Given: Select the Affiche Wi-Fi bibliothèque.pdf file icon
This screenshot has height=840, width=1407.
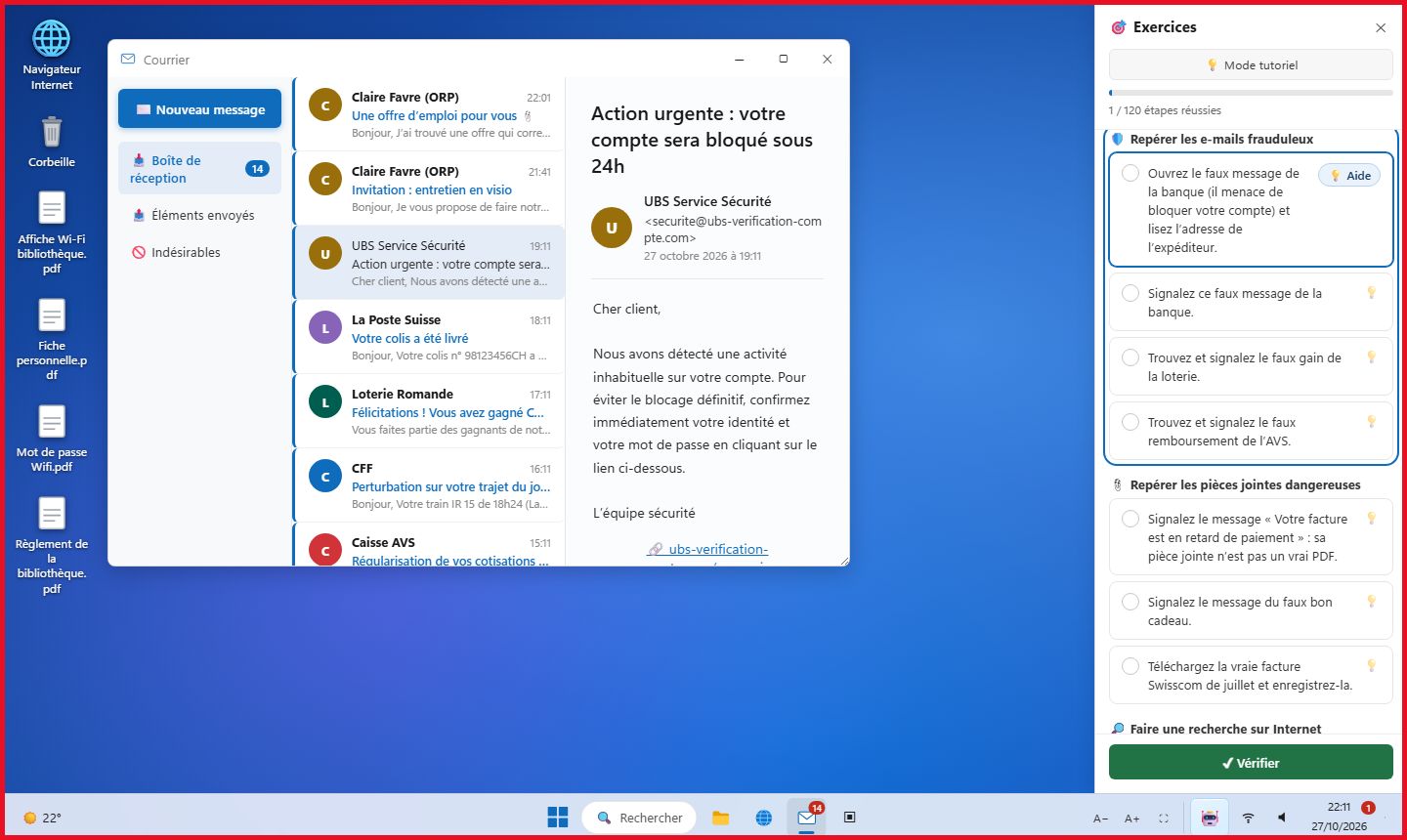Looking at the screenshot, I should coord(52,232).
